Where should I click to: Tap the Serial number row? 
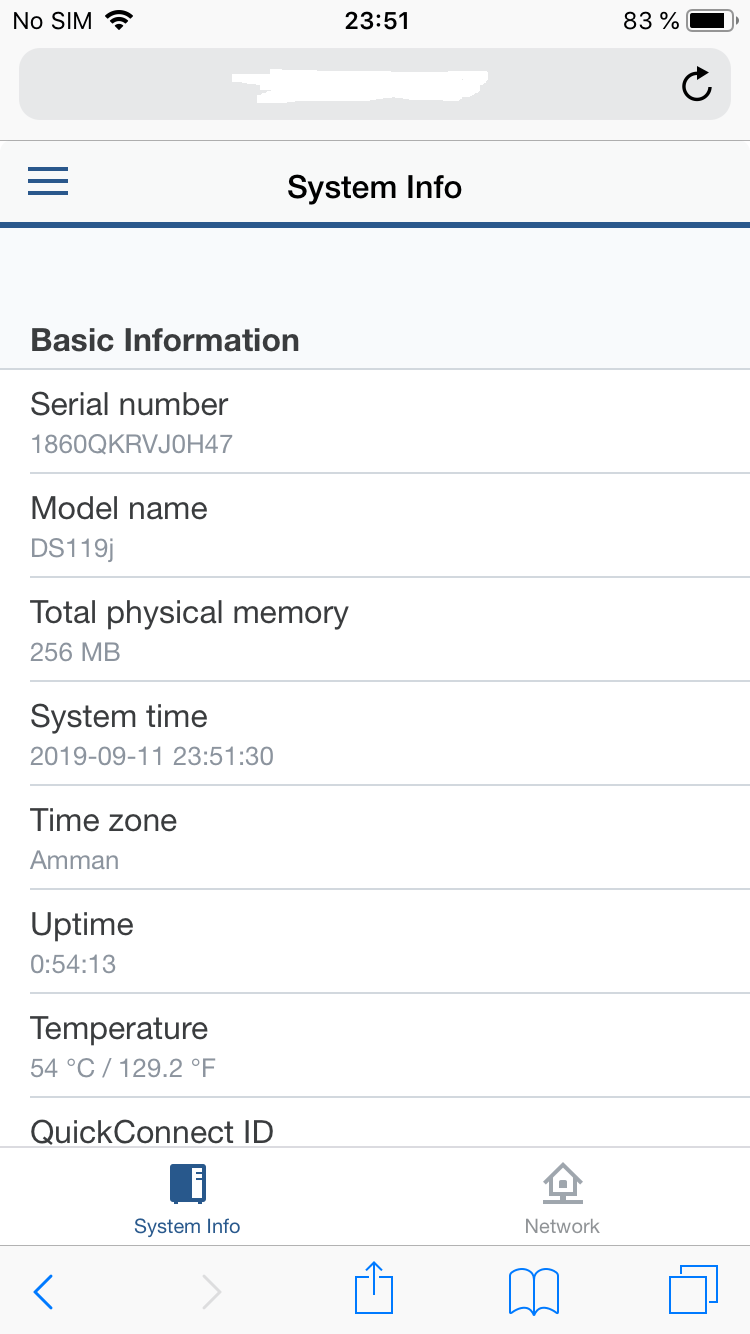[x=375, y=422]
